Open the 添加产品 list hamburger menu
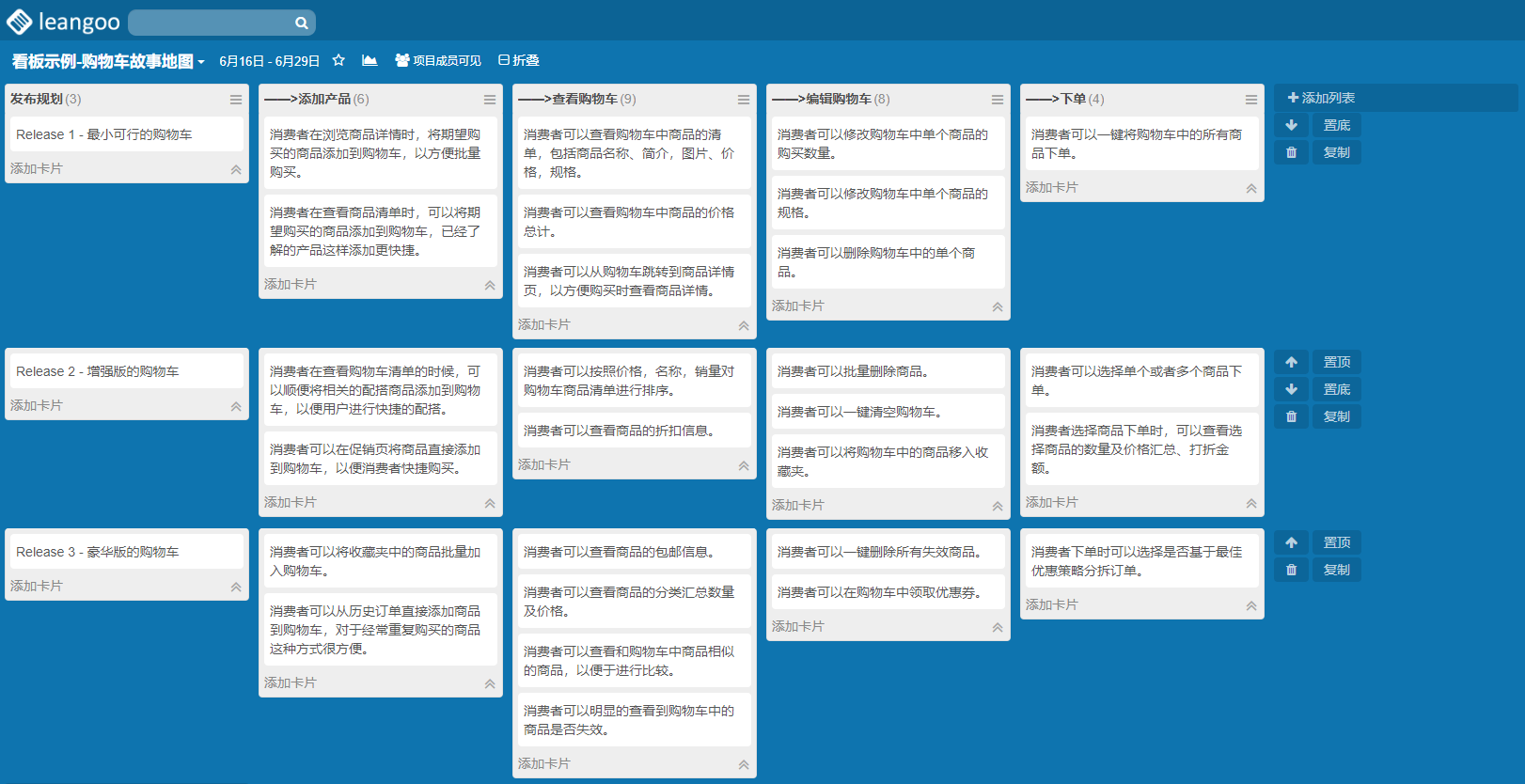 click(490, 99)
